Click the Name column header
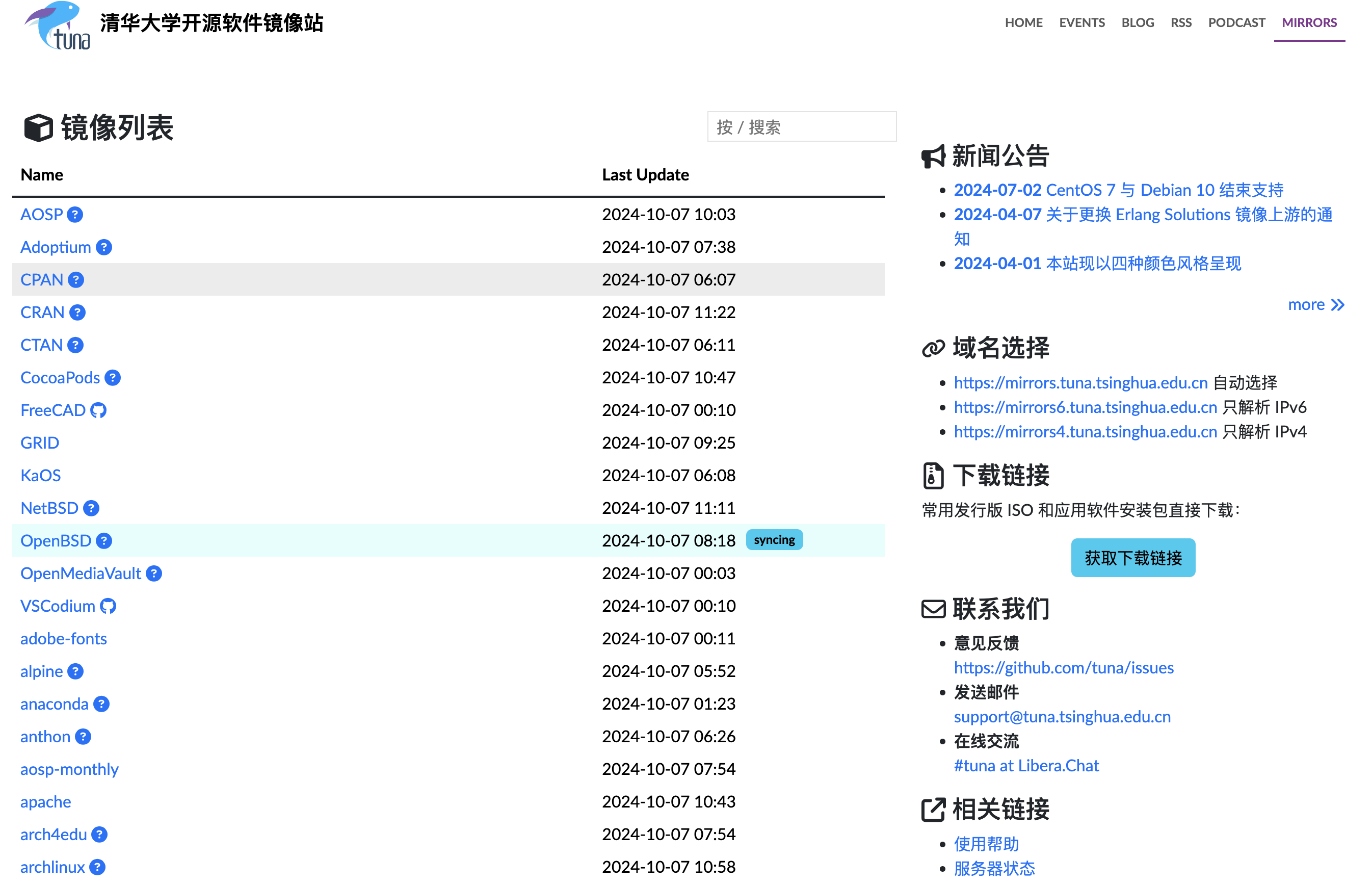1372x885 pixels. pyautogui.click(x=42, y=175)
